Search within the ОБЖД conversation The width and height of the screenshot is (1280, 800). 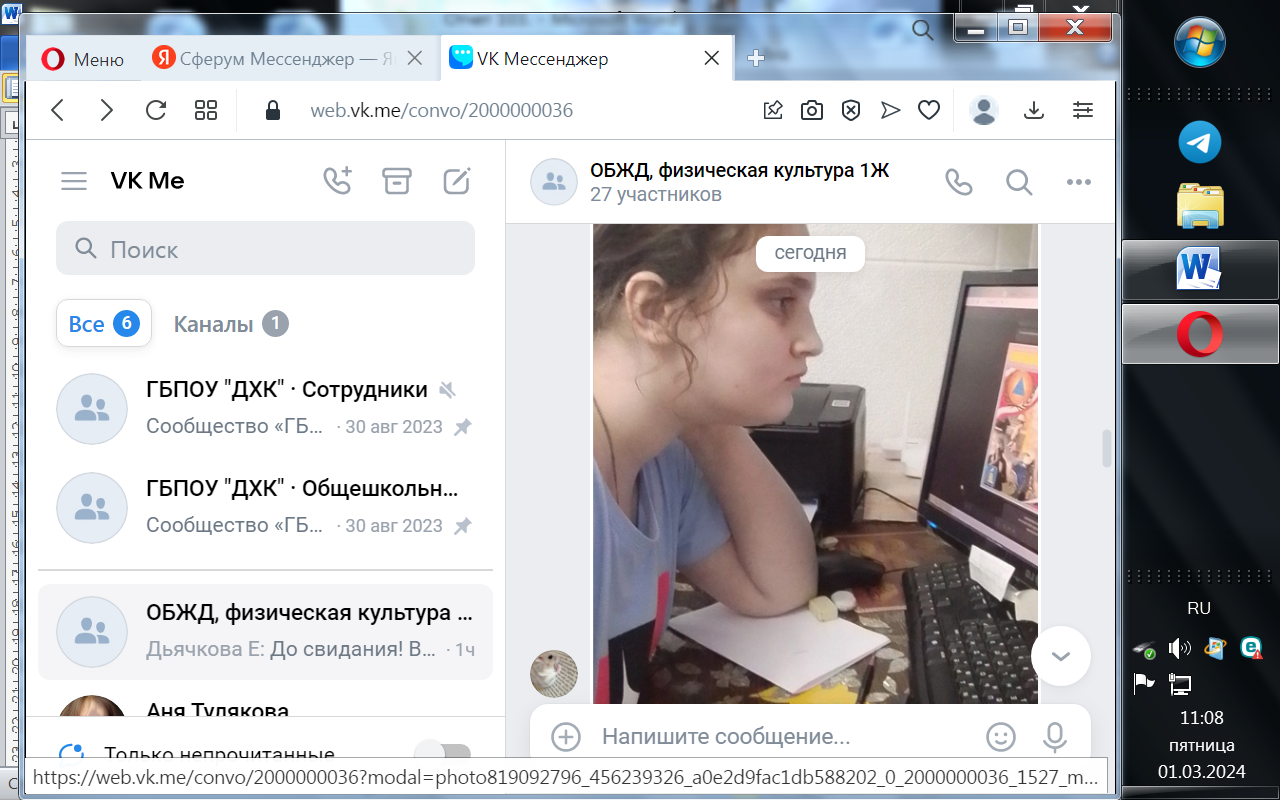[x=1018, y=182]
